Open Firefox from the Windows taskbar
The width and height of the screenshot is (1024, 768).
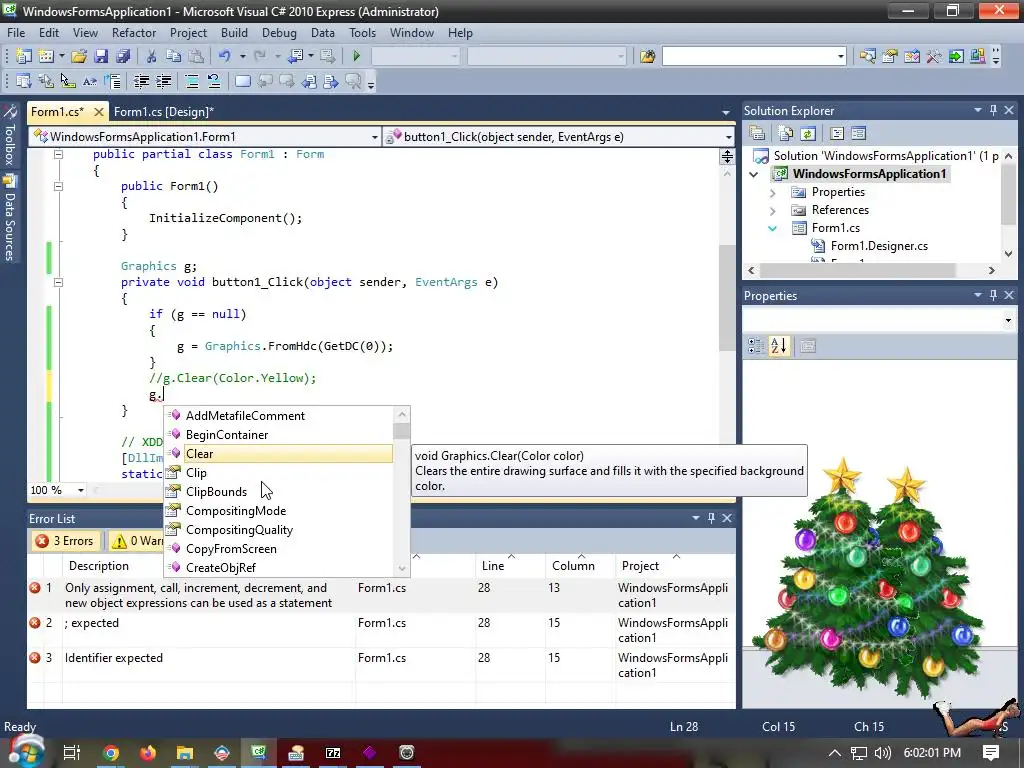[x=148, y=753]
